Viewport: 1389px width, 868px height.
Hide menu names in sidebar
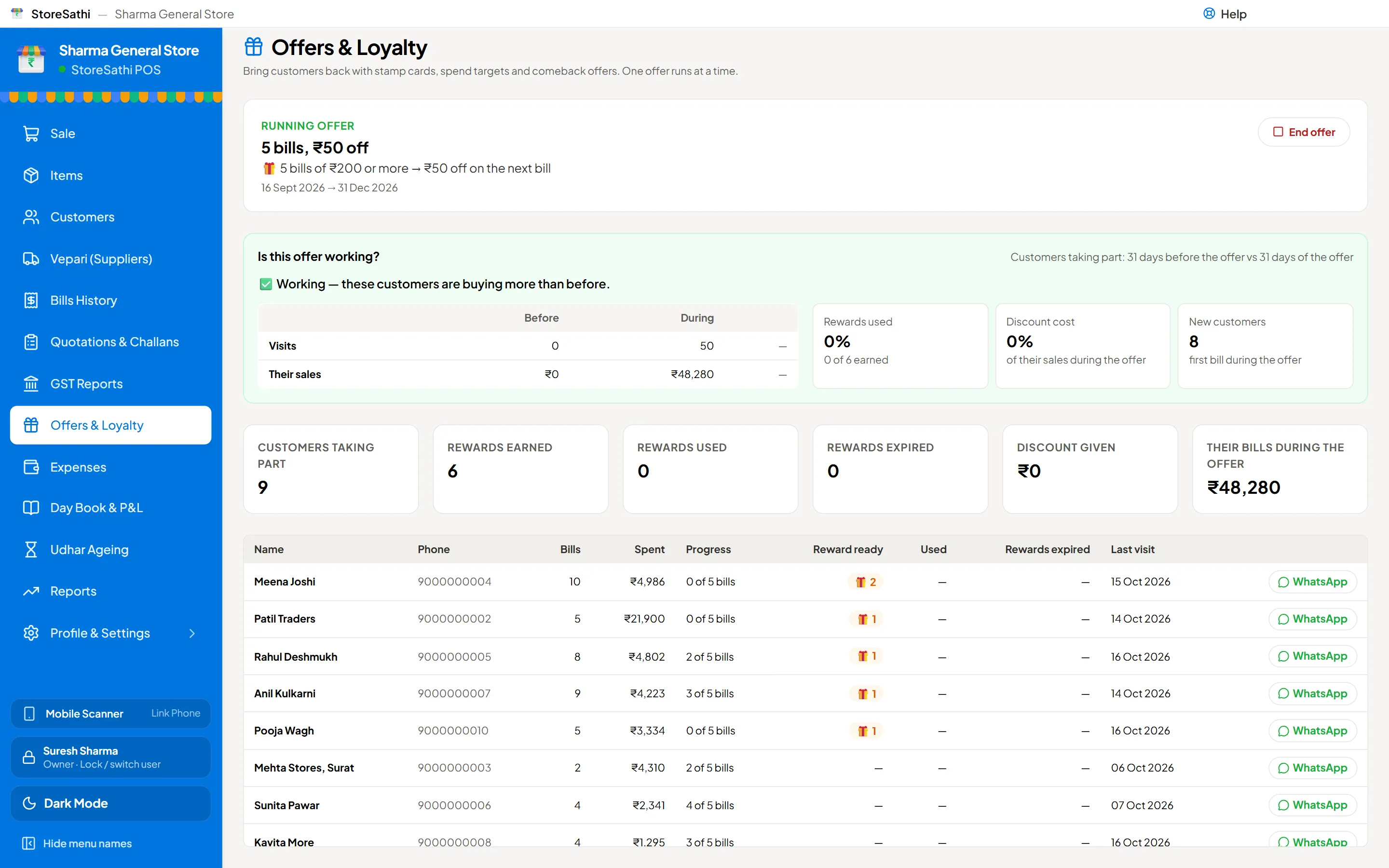coord(77,843)
